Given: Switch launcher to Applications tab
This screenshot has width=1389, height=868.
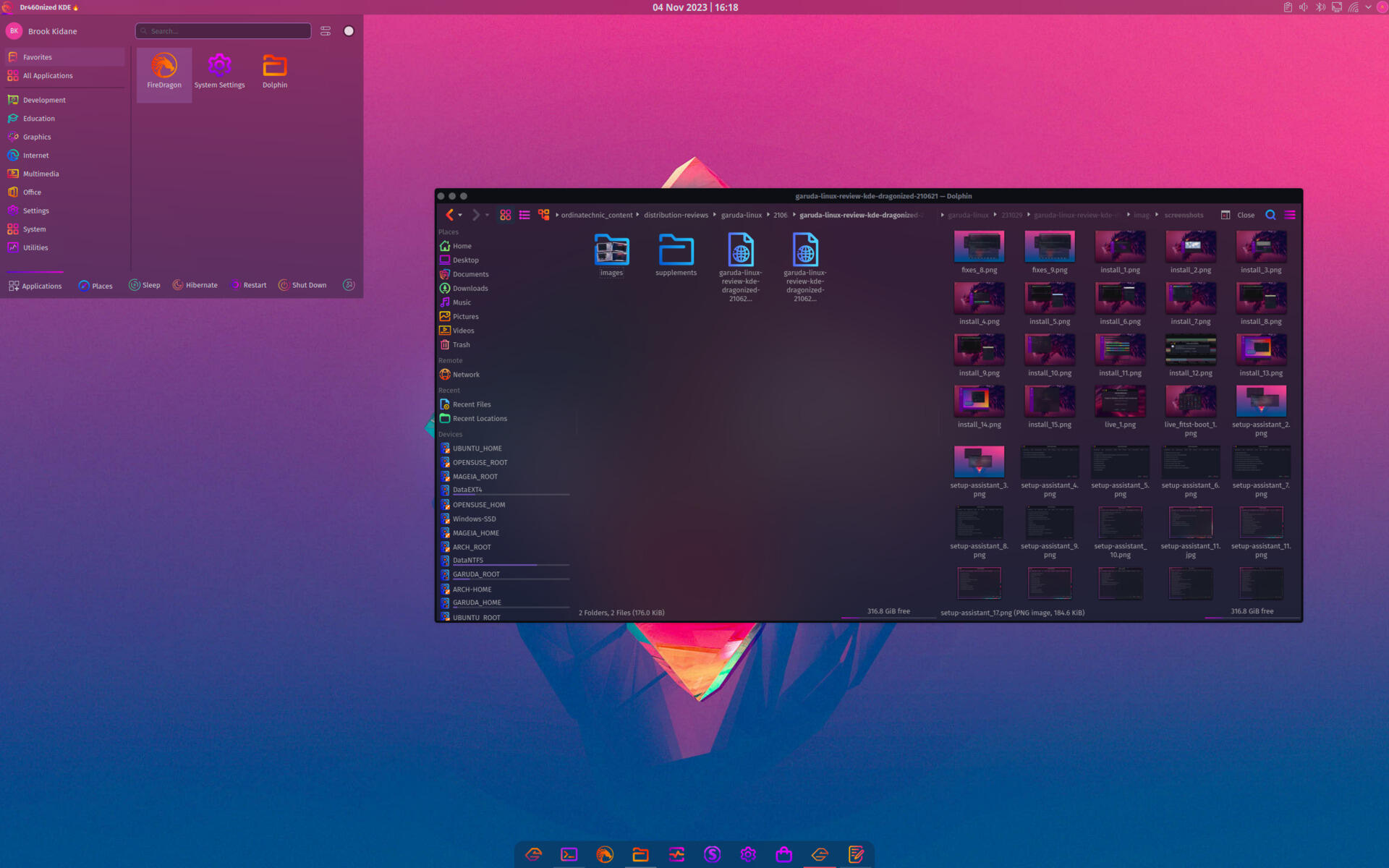Looking at the screenshot, I should (x=35, y=286).
